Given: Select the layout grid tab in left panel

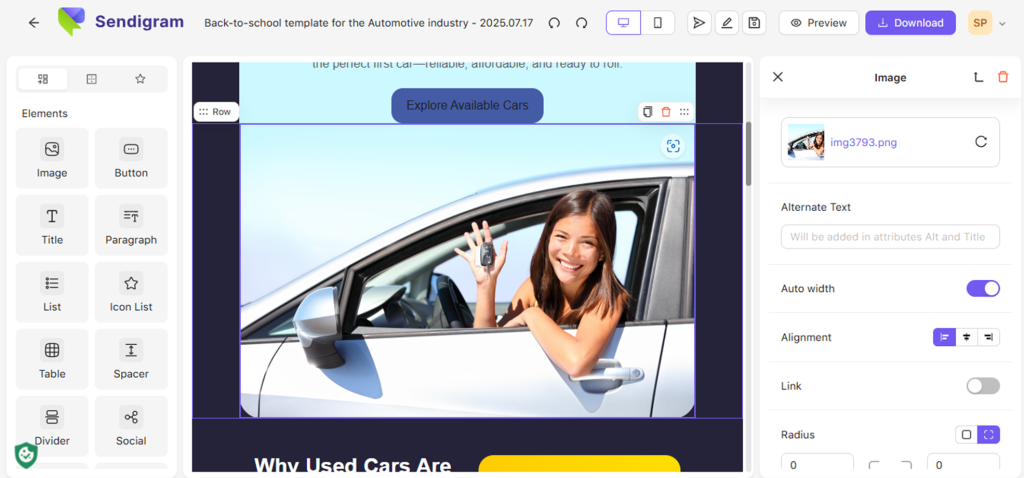Looking at the screenshot, I should tap(91, 79).
